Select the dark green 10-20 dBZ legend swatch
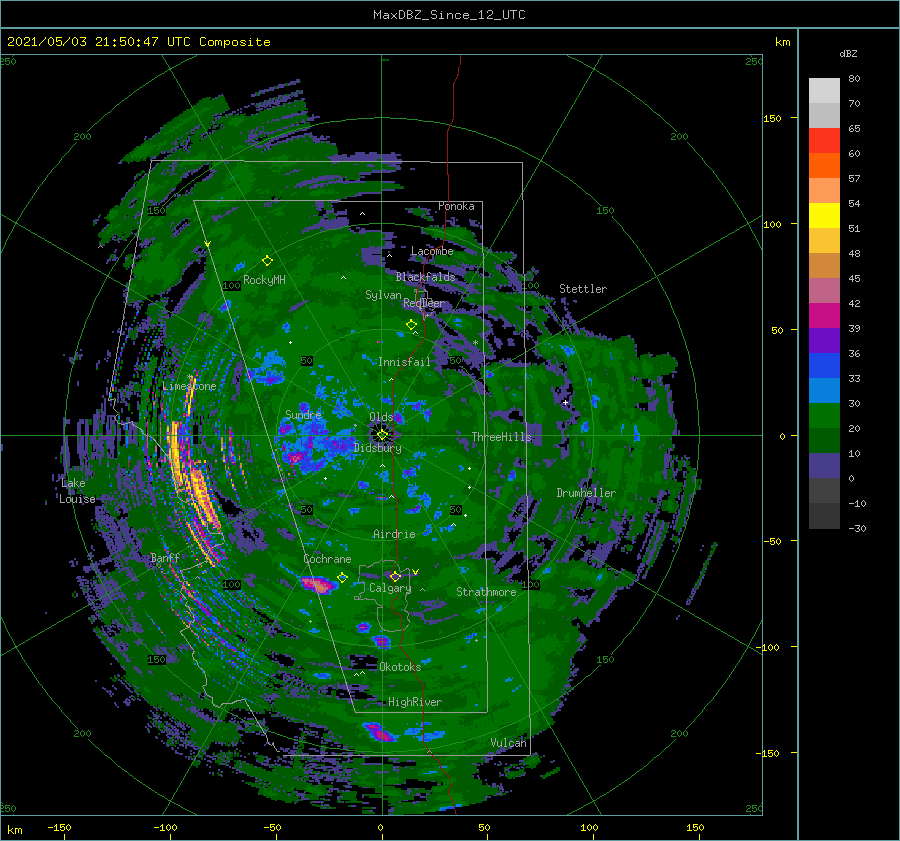The height and width of the screenshot is (841, 900). click(x=824, y=440)
